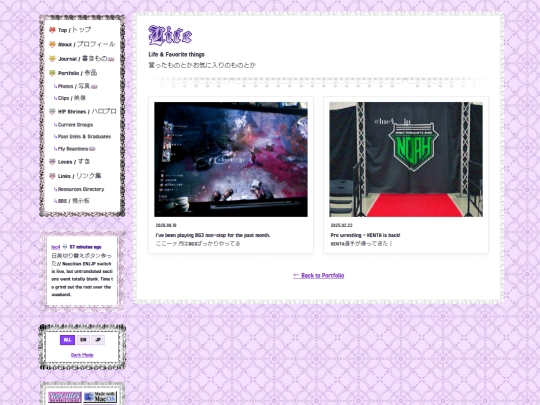The image size is (540, 405).
Task: Open the Portfolio / 作品 section
Action: (77, 73)
